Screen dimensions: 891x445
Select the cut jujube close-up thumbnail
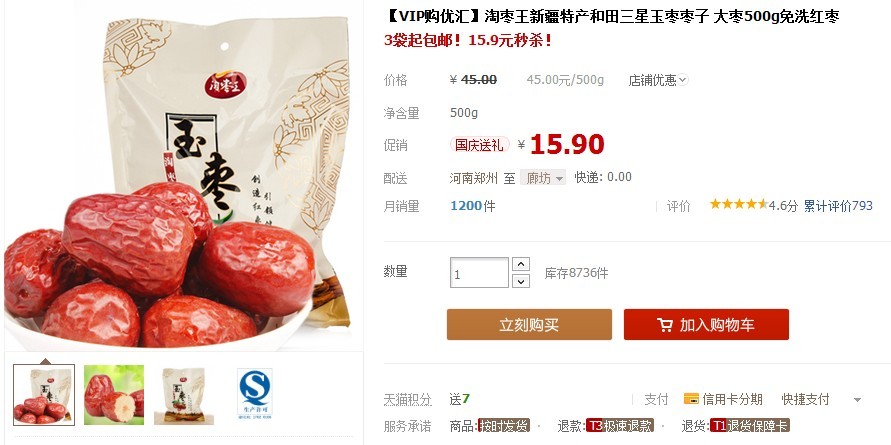(x=114, y=394)
